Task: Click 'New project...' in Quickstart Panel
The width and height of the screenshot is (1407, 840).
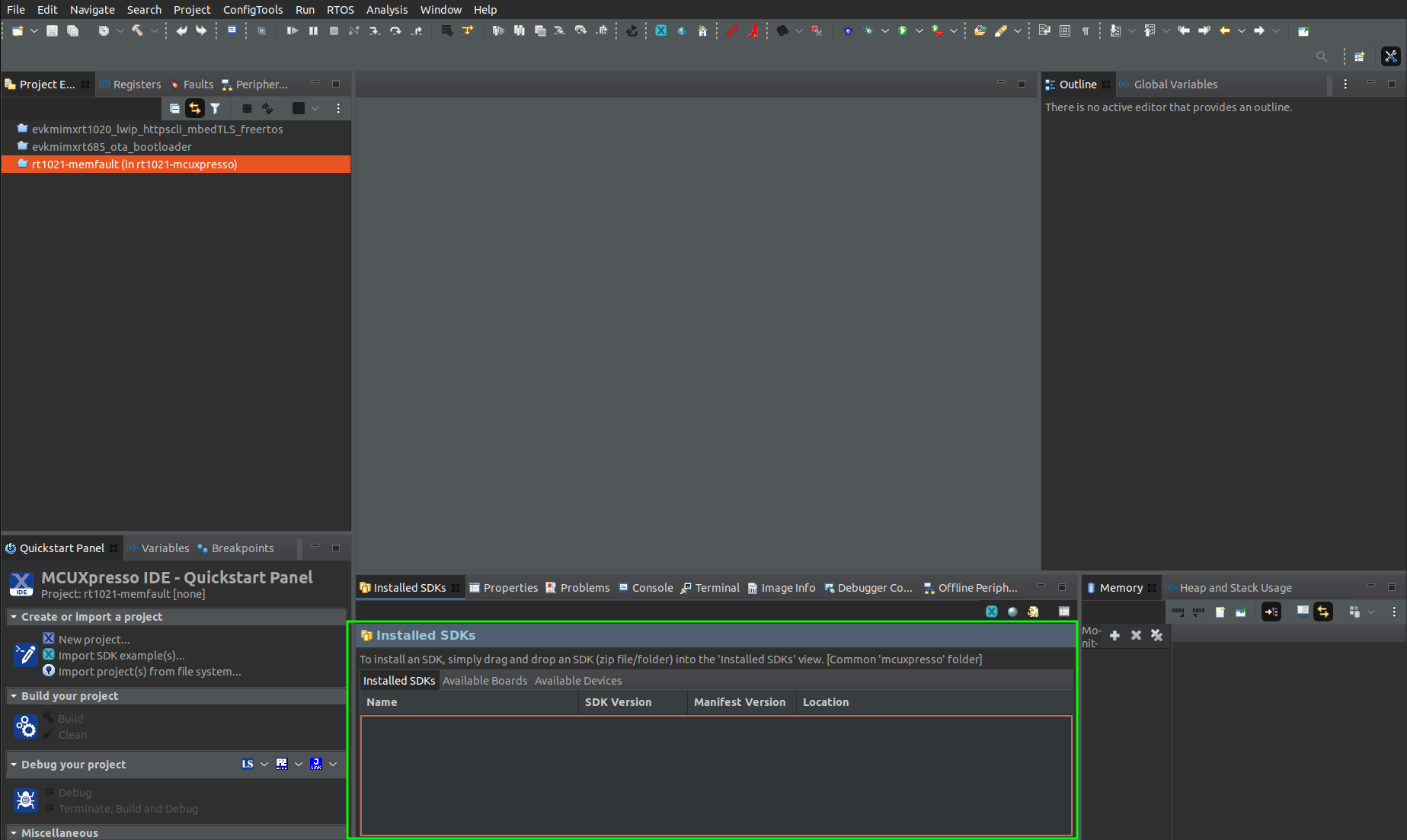Action: pyautogui.click(x=94, y=640)
